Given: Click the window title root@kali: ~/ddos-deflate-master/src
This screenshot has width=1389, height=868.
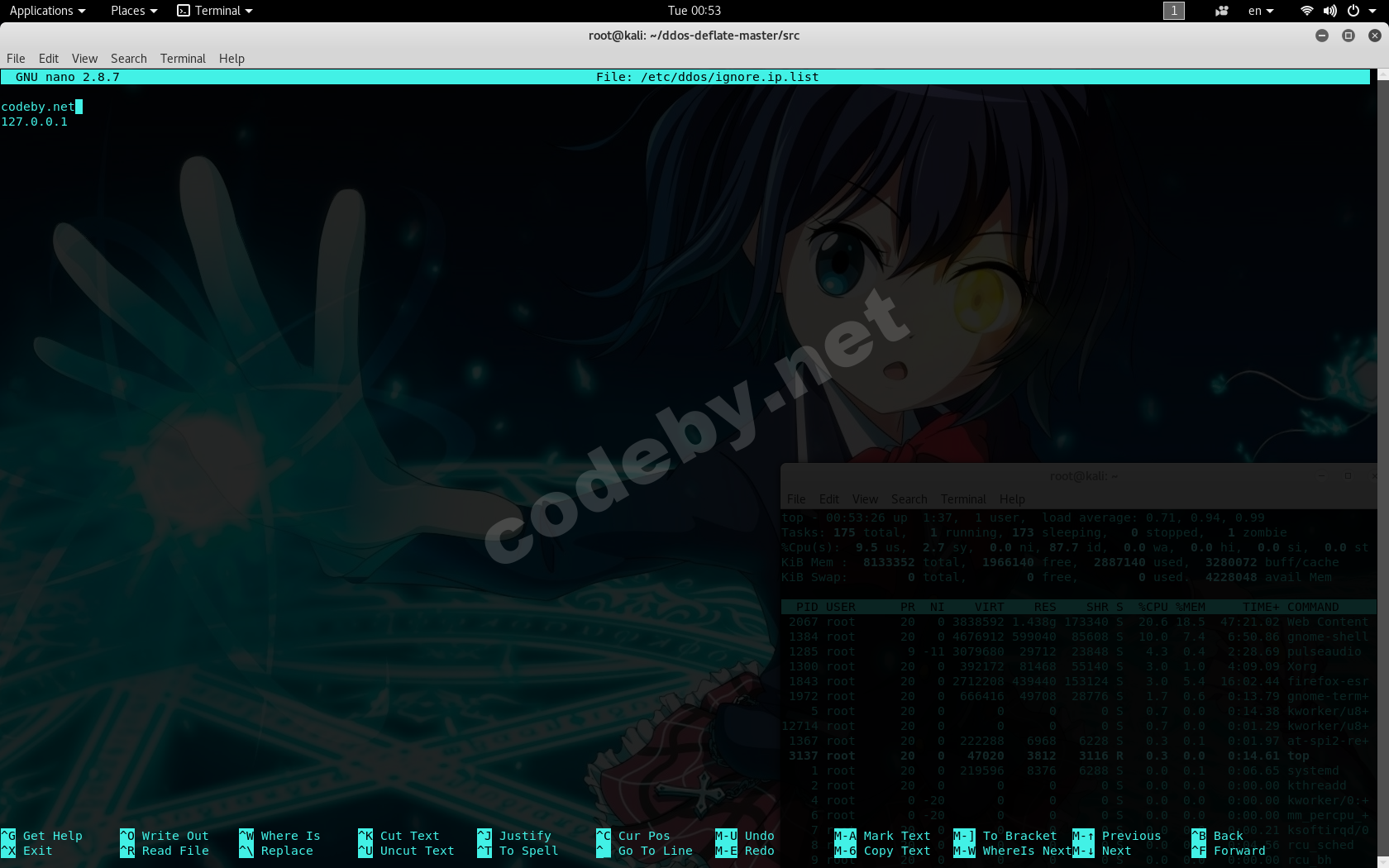Looking at the screenshot, I should (x=694, y=36).
